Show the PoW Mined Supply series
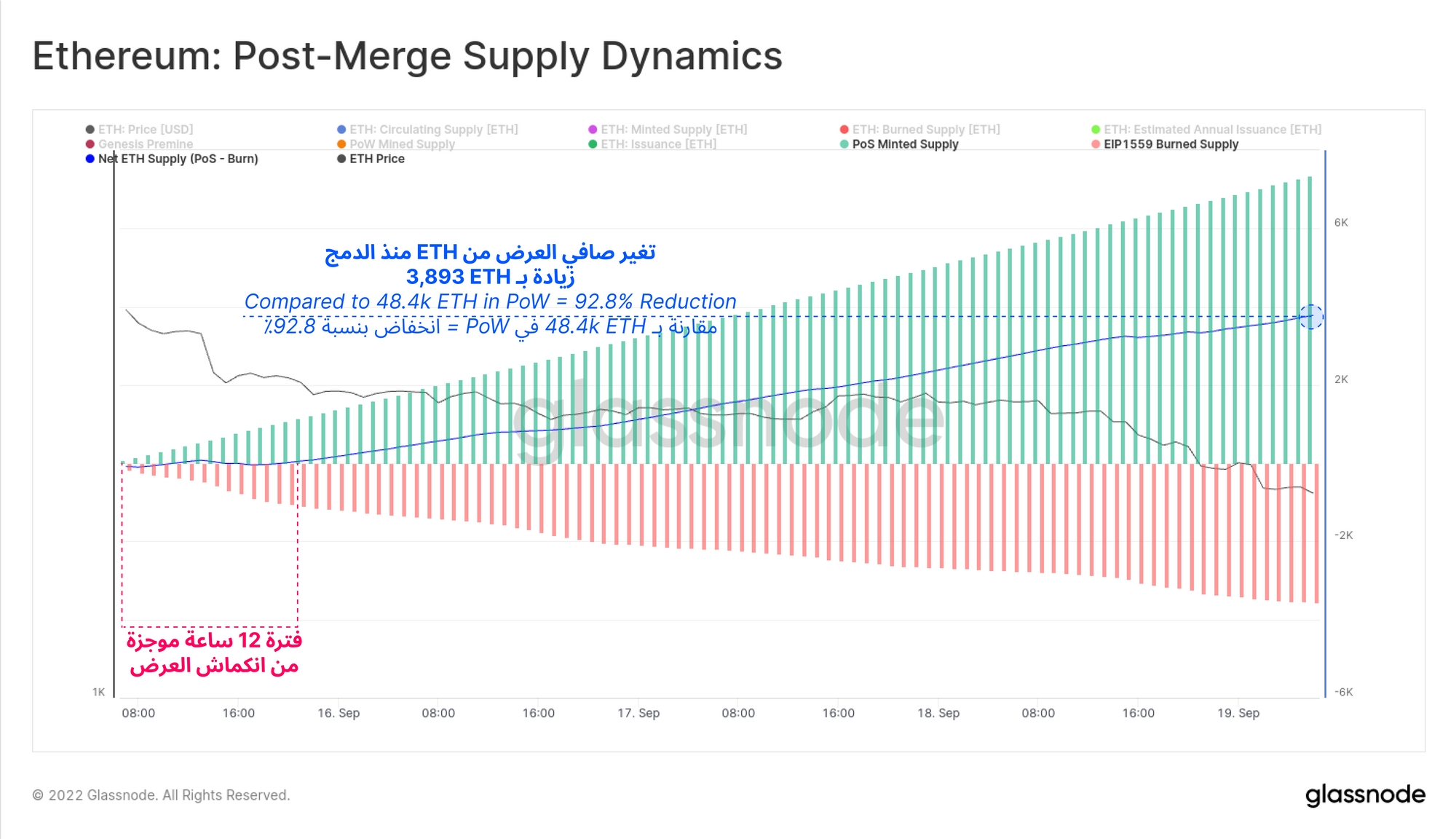 402,144
